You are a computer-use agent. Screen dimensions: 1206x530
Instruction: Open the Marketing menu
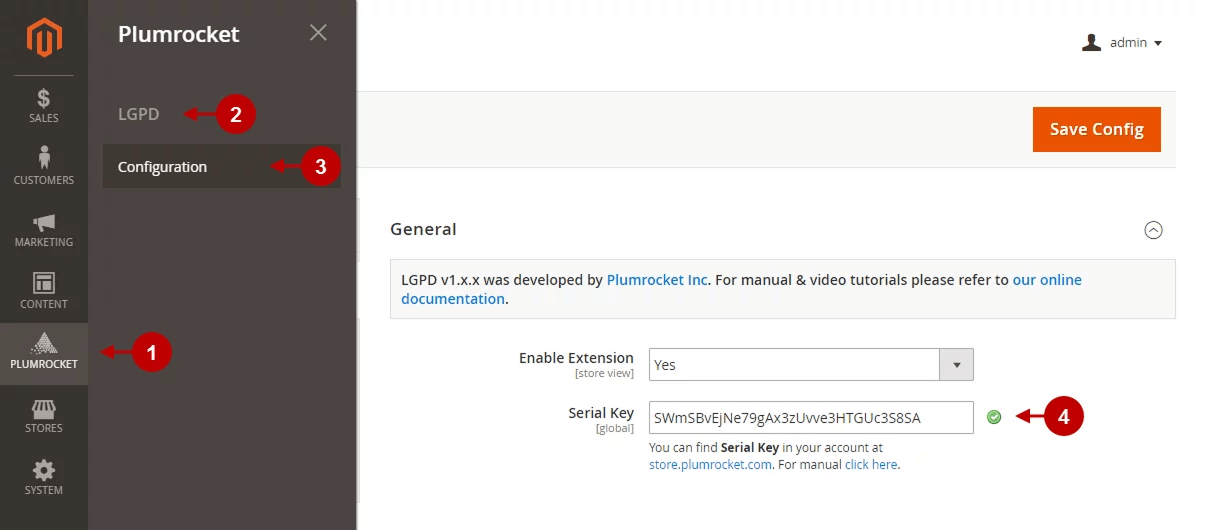(x=44, y=230)
